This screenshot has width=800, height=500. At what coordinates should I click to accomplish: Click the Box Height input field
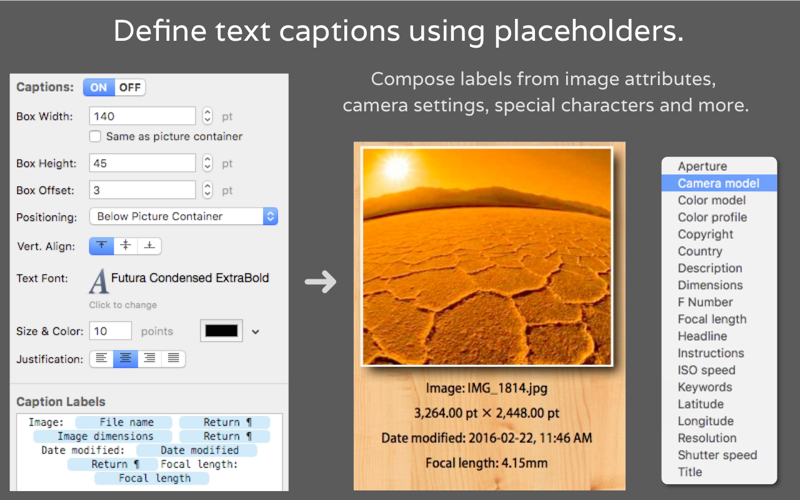[x=142, y=163]
